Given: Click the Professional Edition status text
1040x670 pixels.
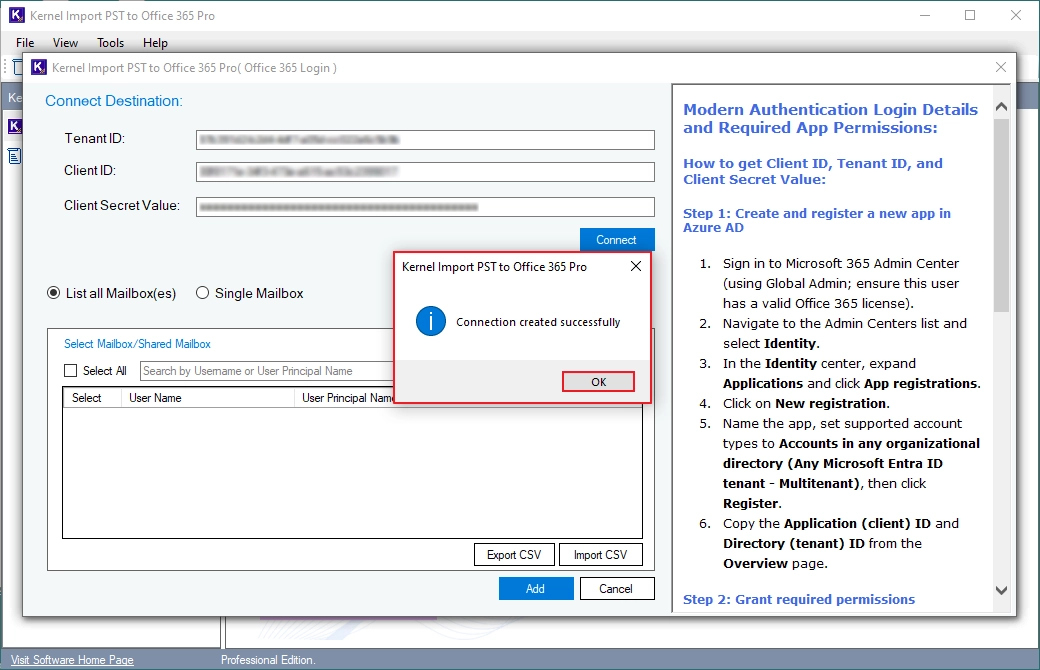Looking at the screenshot, I should pos(268,660).
